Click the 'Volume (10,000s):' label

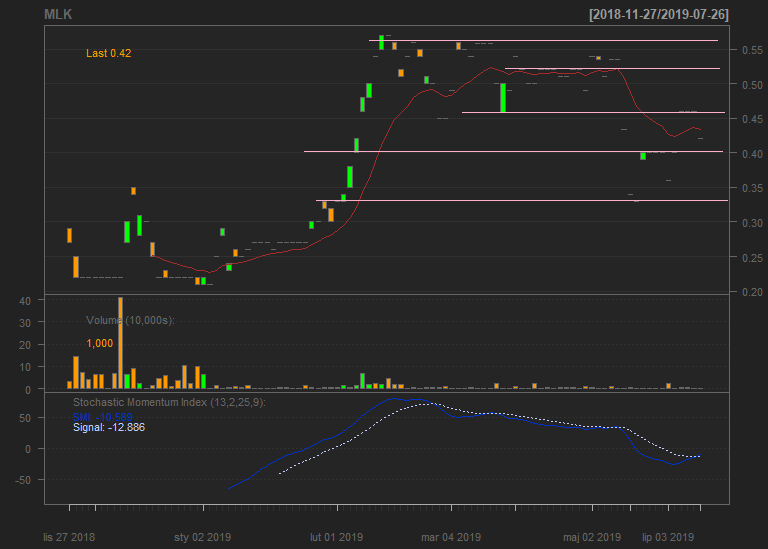click(x=130, y=320)
